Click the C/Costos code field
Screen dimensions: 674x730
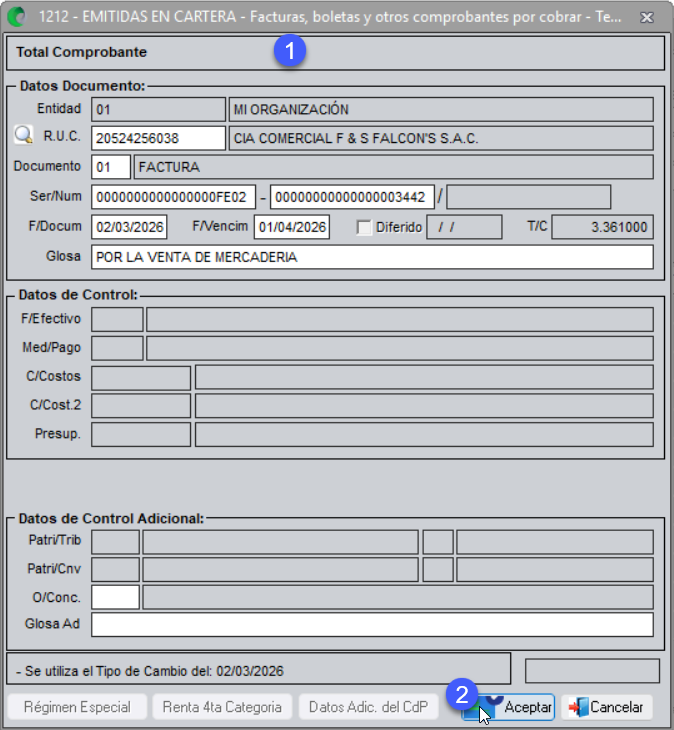point(141,378)
